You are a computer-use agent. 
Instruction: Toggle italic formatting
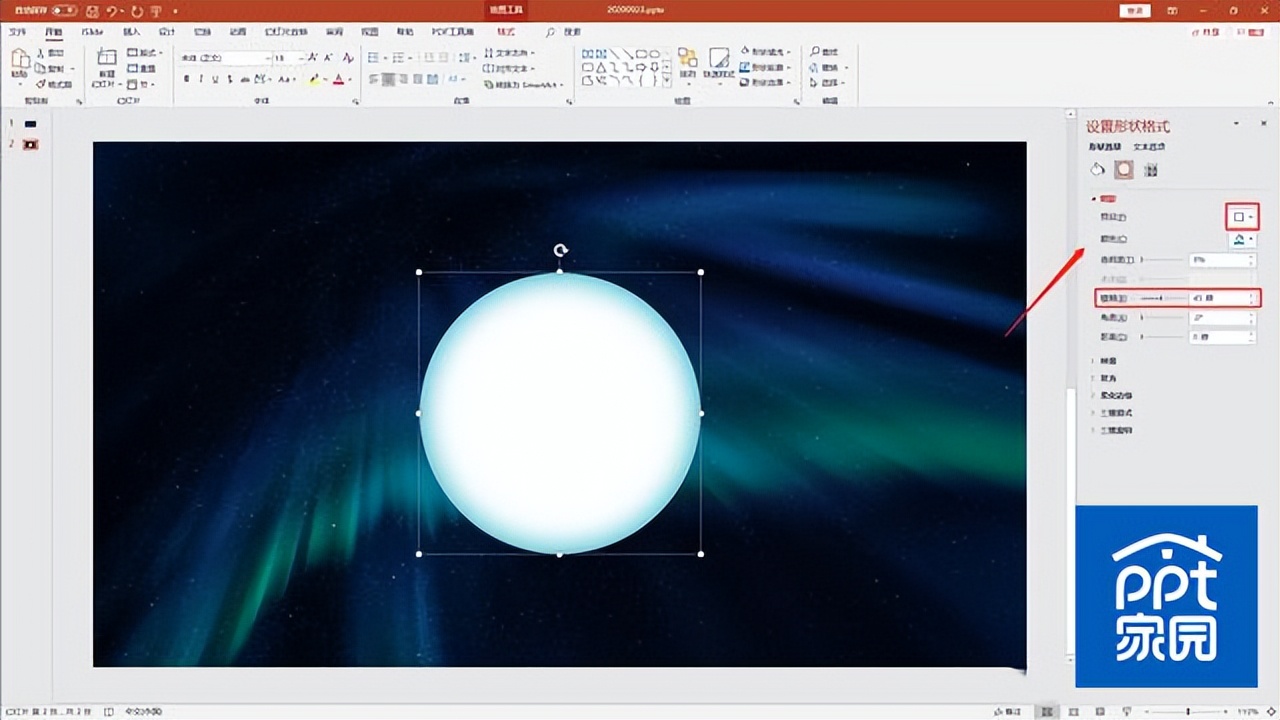(201, 79)
